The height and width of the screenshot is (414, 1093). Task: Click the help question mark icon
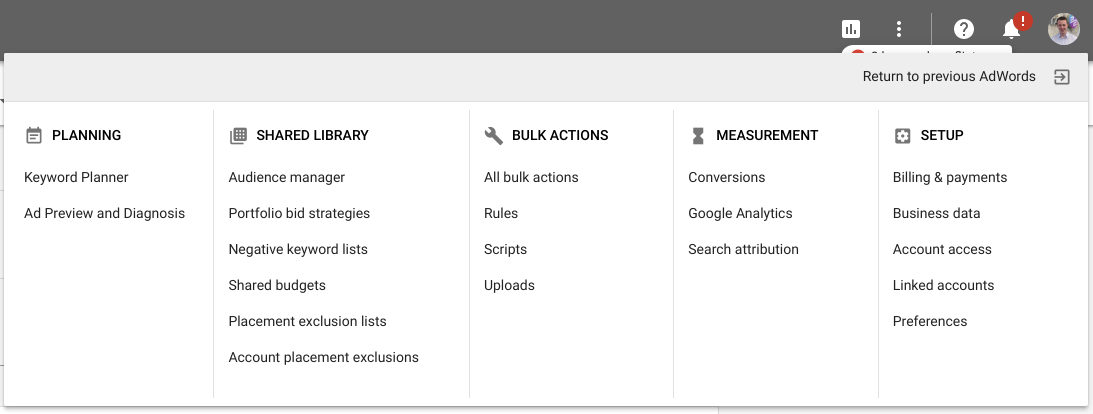(964, 29)
